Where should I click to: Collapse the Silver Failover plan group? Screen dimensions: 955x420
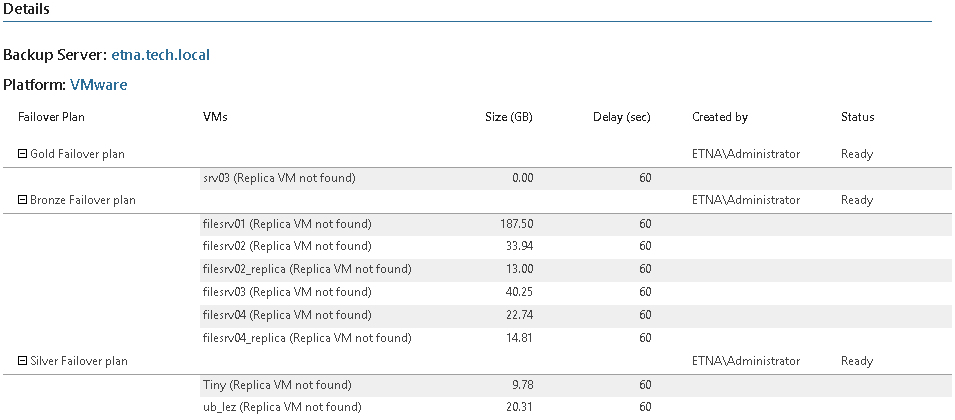(x=23, y=362)
